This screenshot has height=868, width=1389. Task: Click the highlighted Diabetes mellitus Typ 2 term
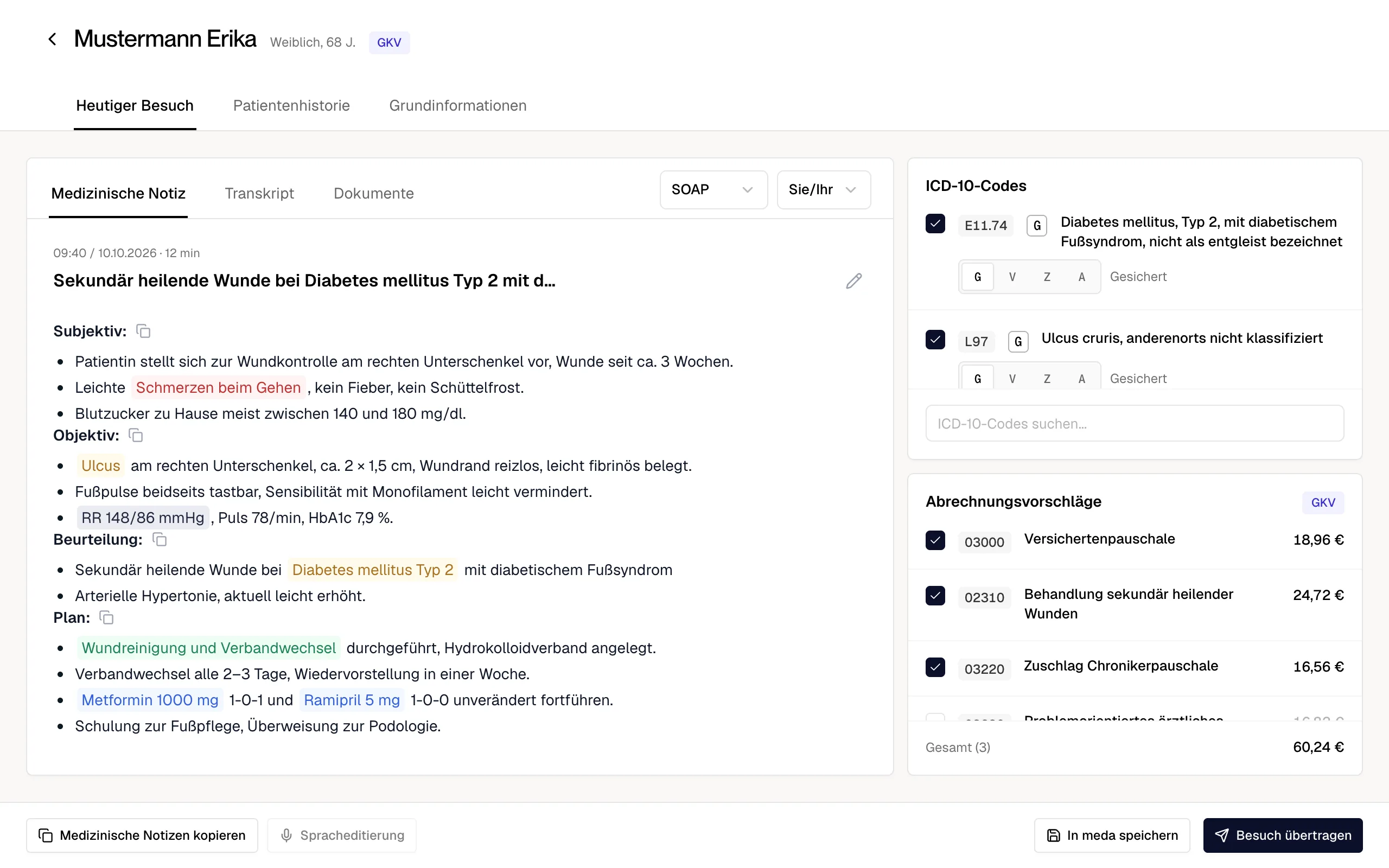[x=373, y=570]
